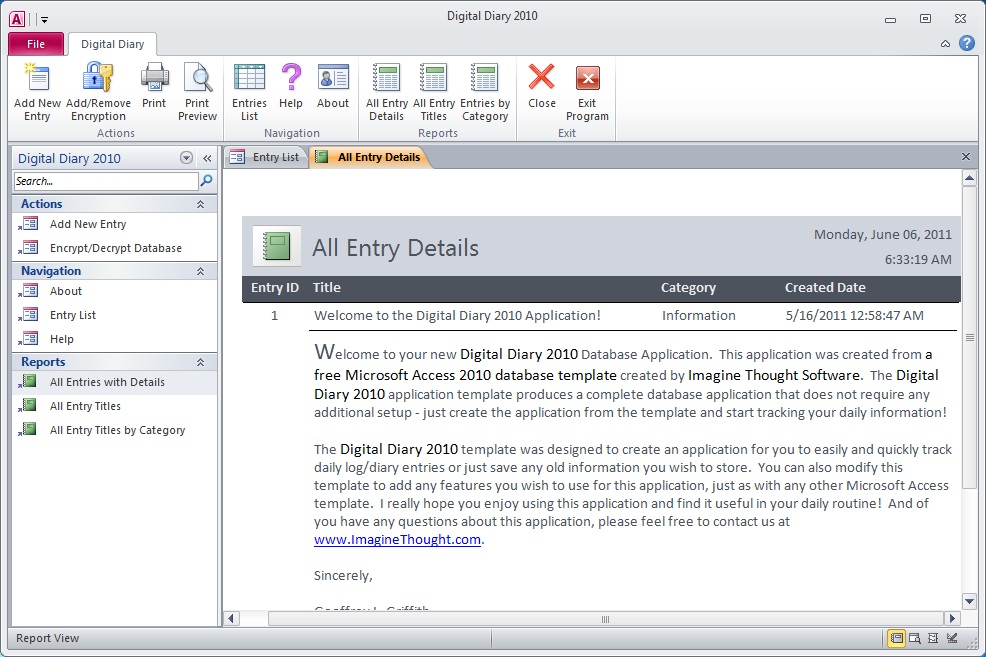The height and width of the screenshot is (657, 986).
Task: Click the vertical scrollbar up arrow
Action: (969, 179)
